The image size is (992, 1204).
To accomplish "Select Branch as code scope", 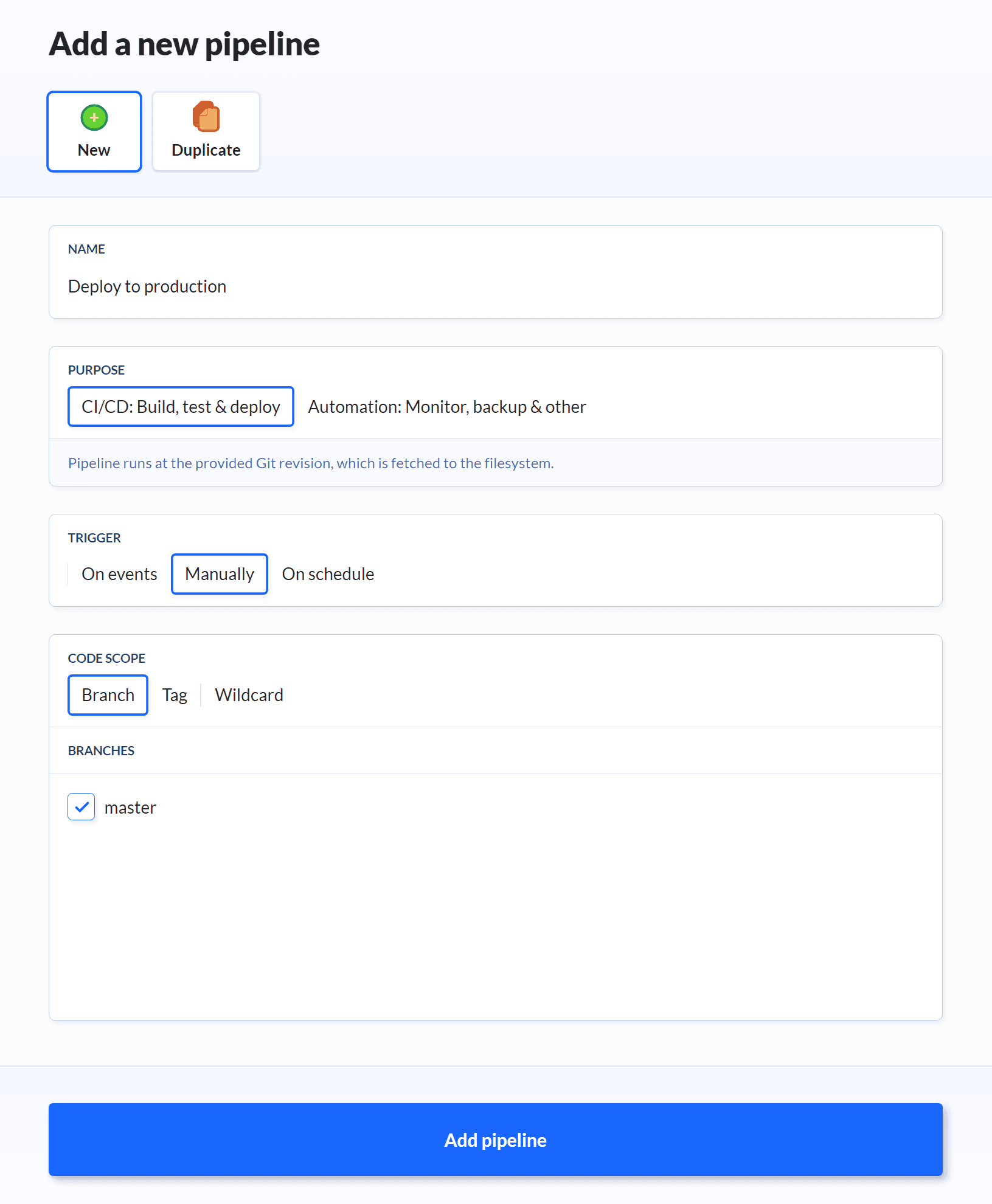I will coord(108,695).
